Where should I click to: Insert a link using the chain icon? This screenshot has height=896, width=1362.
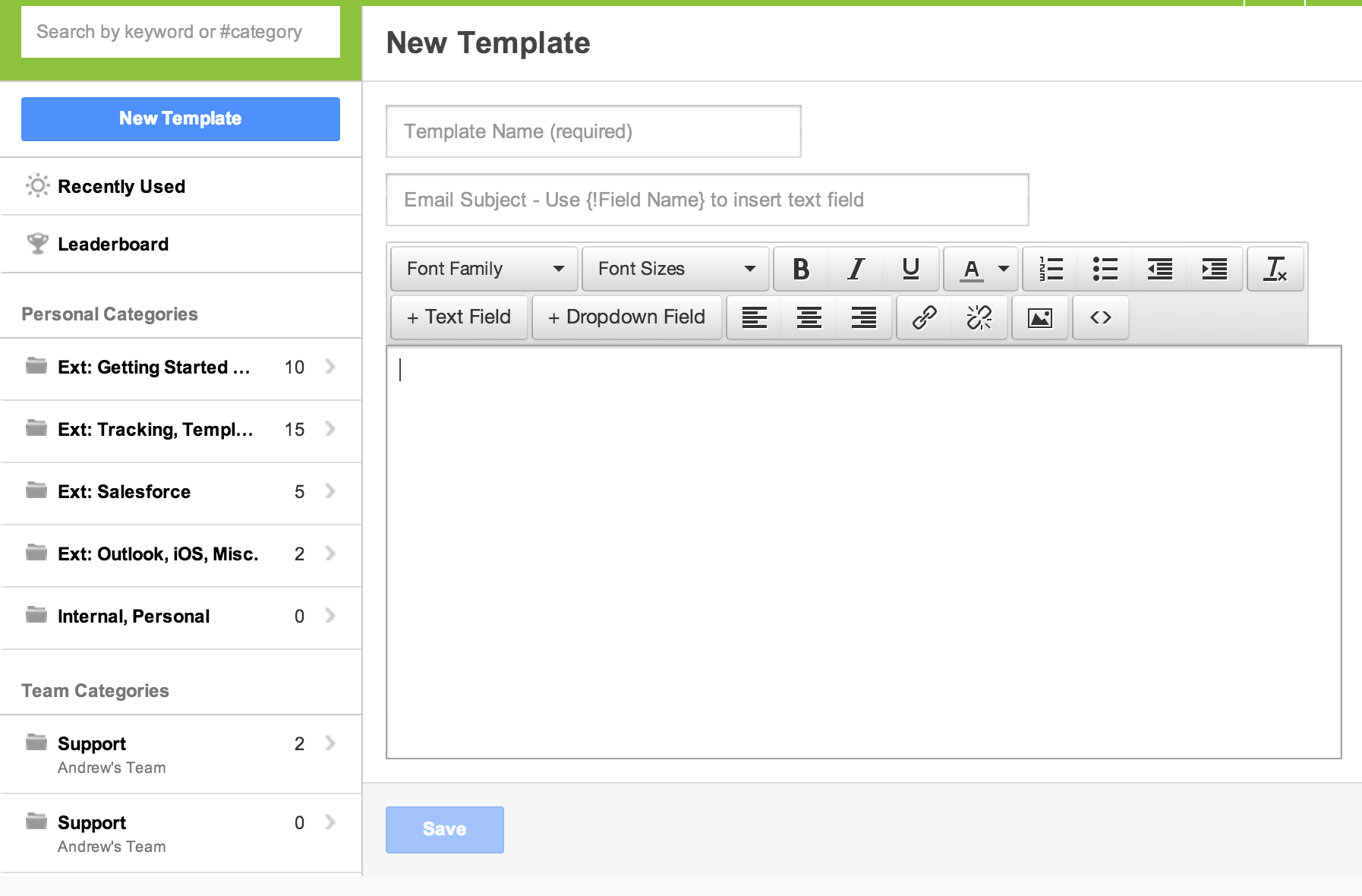[925, 317]
